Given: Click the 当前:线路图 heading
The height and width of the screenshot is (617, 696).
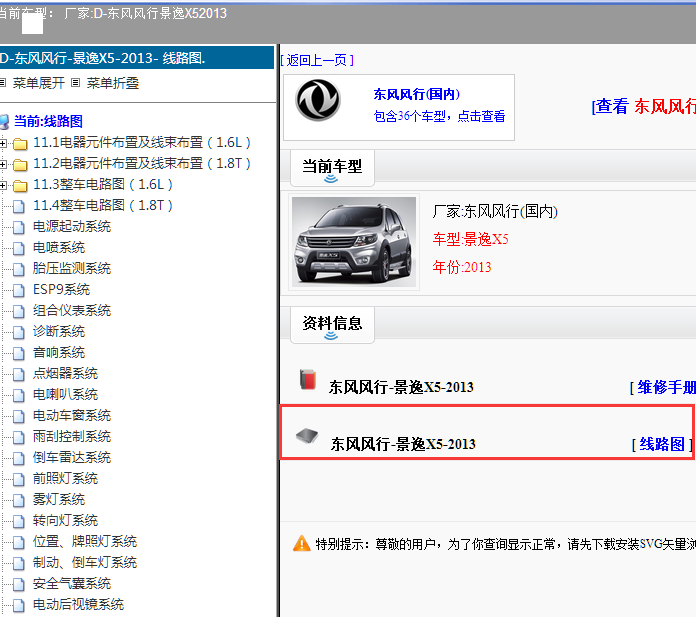Looking at the screenshot, I should coord(48,121).
